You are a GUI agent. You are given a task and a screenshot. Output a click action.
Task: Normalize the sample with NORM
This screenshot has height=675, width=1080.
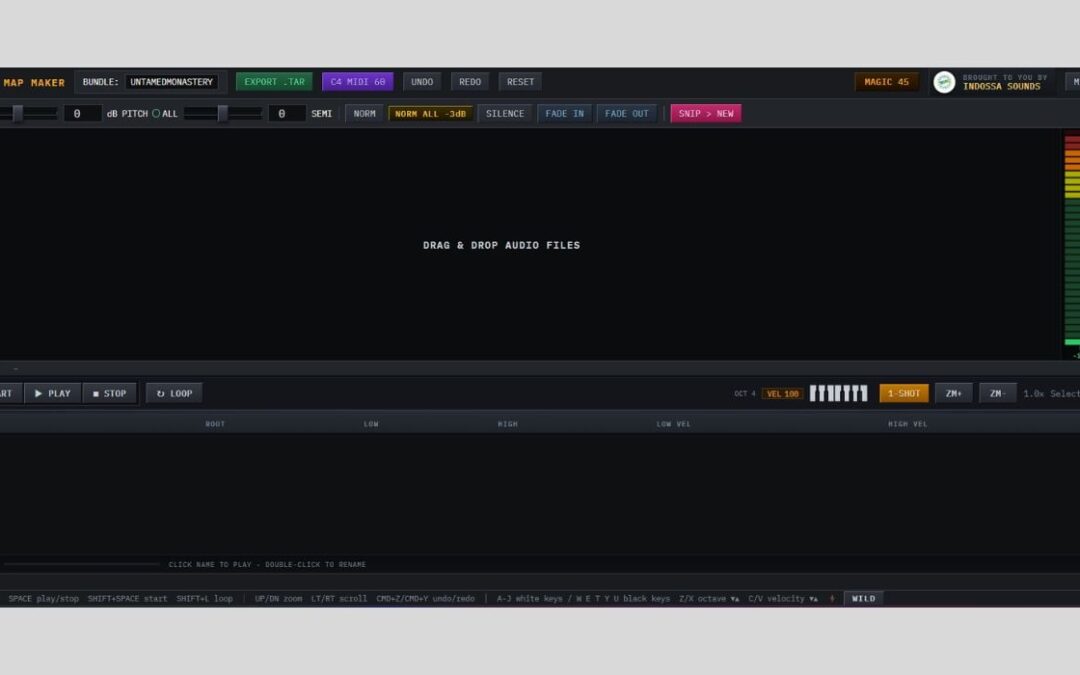click(x=364, y=114)
